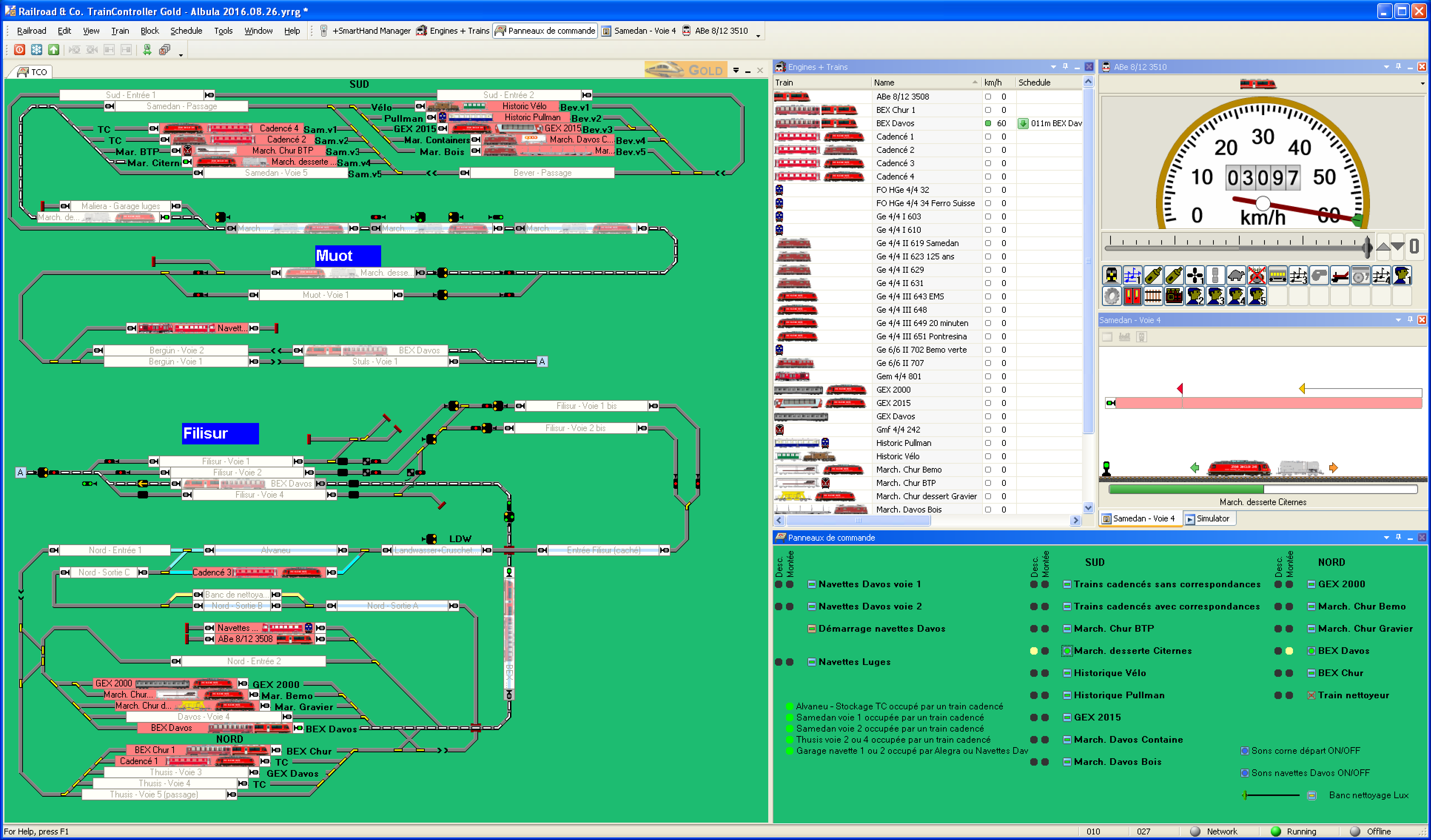Toggle the fan 1 function icon
Image resolution: width=1431 pixels, height=840 pixels.
tap(1195, 275)
